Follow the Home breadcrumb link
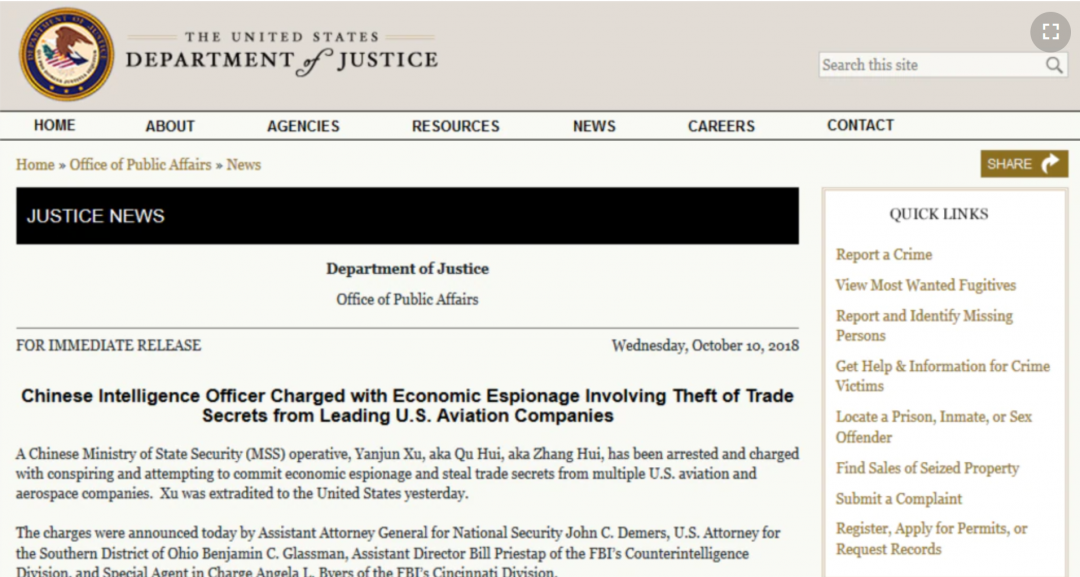Image resolution: width=1080 pixels, height=577 pixels. pyautogui.click(x=35, y=165)
